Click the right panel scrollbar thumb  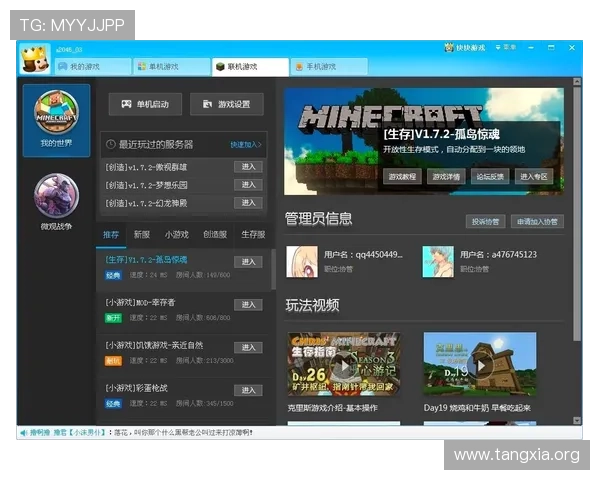point(577,213)
